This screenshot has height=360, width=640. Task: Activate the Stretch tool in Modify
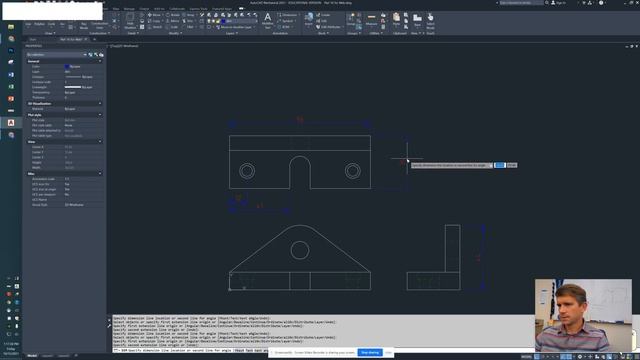(155, 27)
